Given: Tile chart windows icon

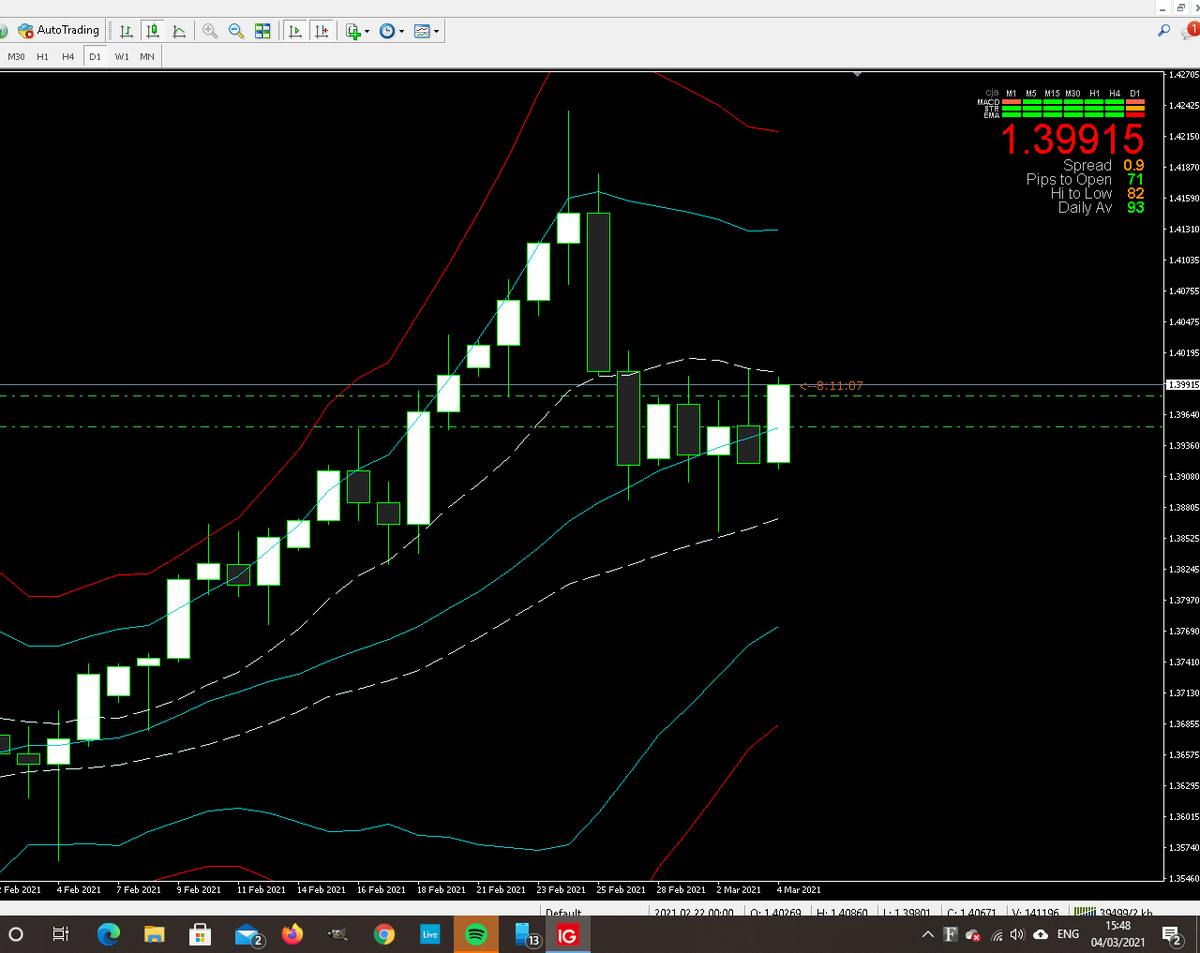Looking at the screenshot, I should 263,31.
